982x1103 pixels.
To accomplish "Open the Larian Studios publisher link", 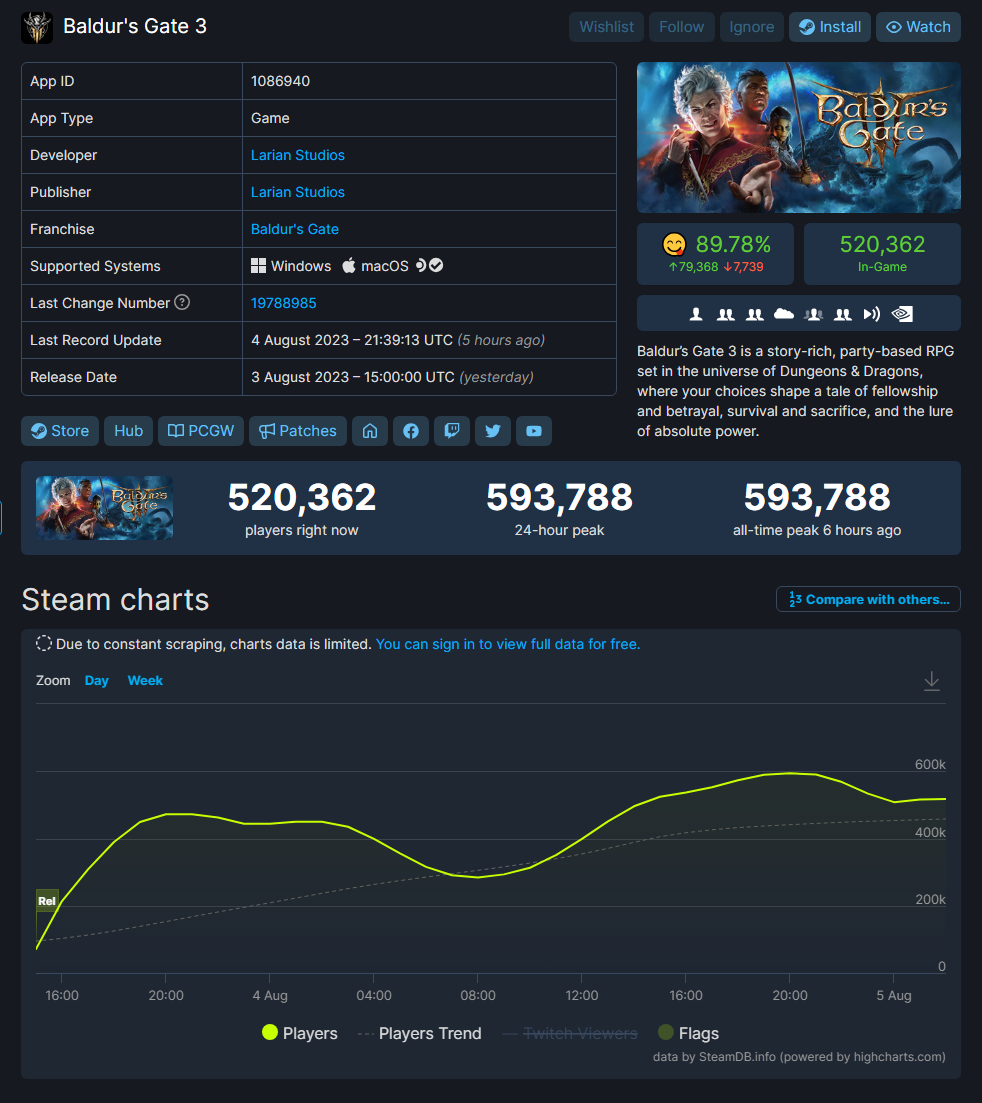I will pyautogui.click(x=298, y=192).
